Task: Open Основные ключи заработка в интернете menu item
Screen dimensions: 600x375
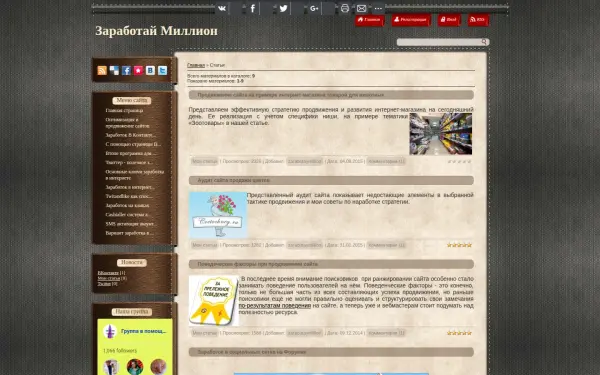Action: click(135, 175)
